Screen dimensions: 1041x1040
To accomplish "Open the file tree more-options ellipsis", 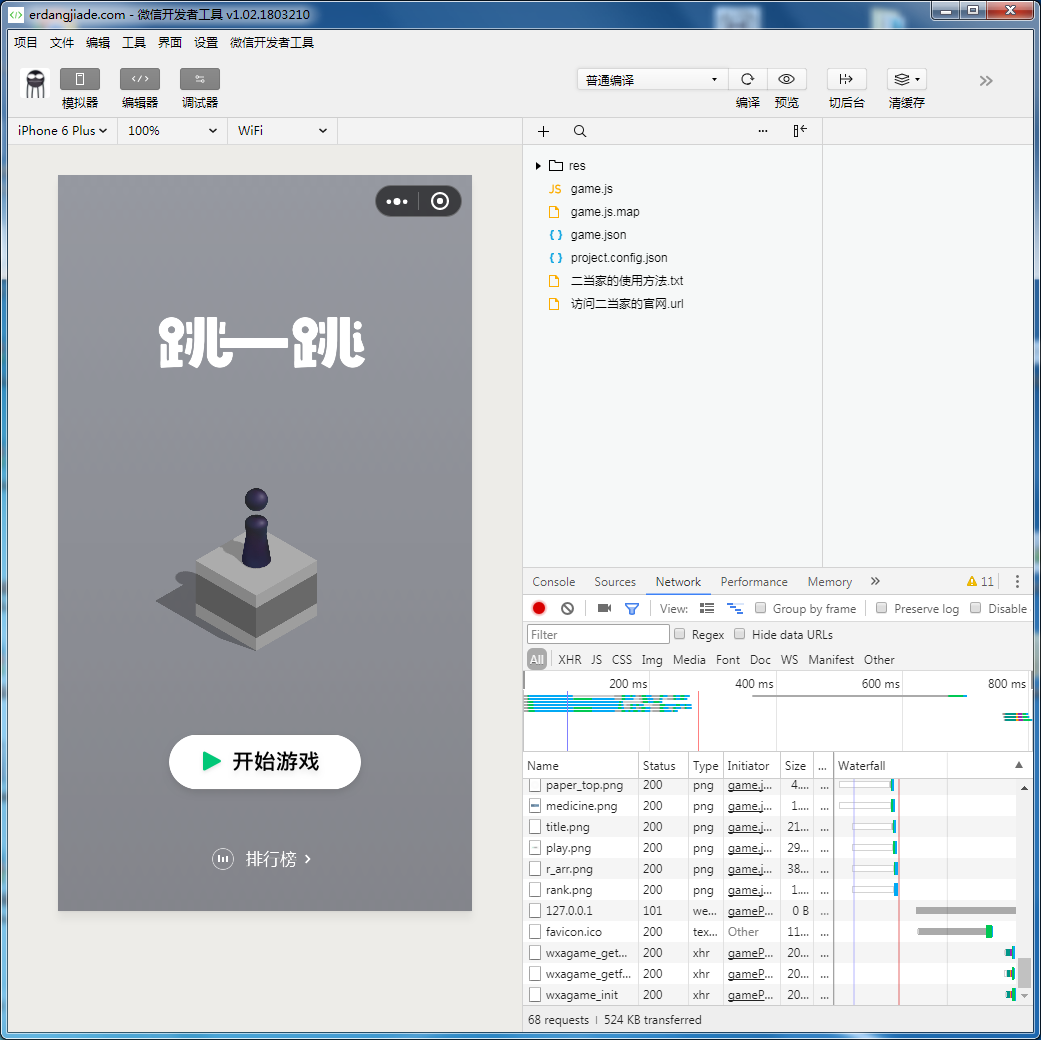I will (x=763, y=131).
